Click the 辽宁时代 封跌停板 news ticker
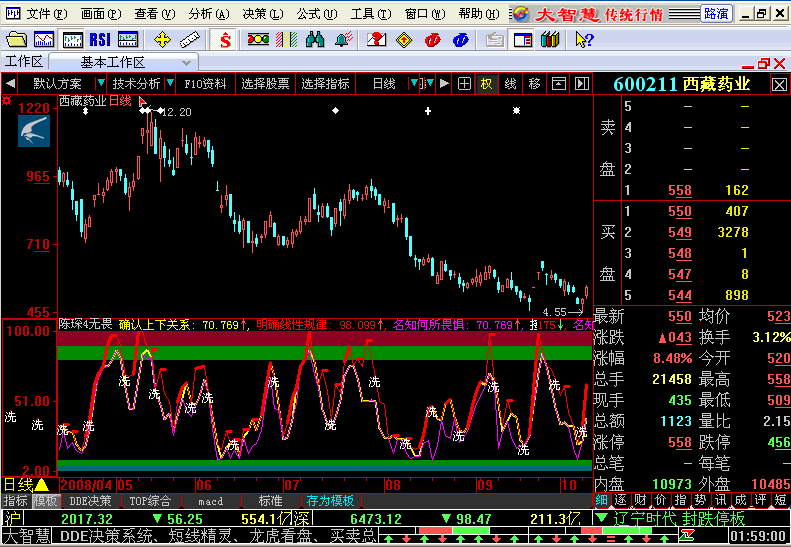 tap(679, 518)
